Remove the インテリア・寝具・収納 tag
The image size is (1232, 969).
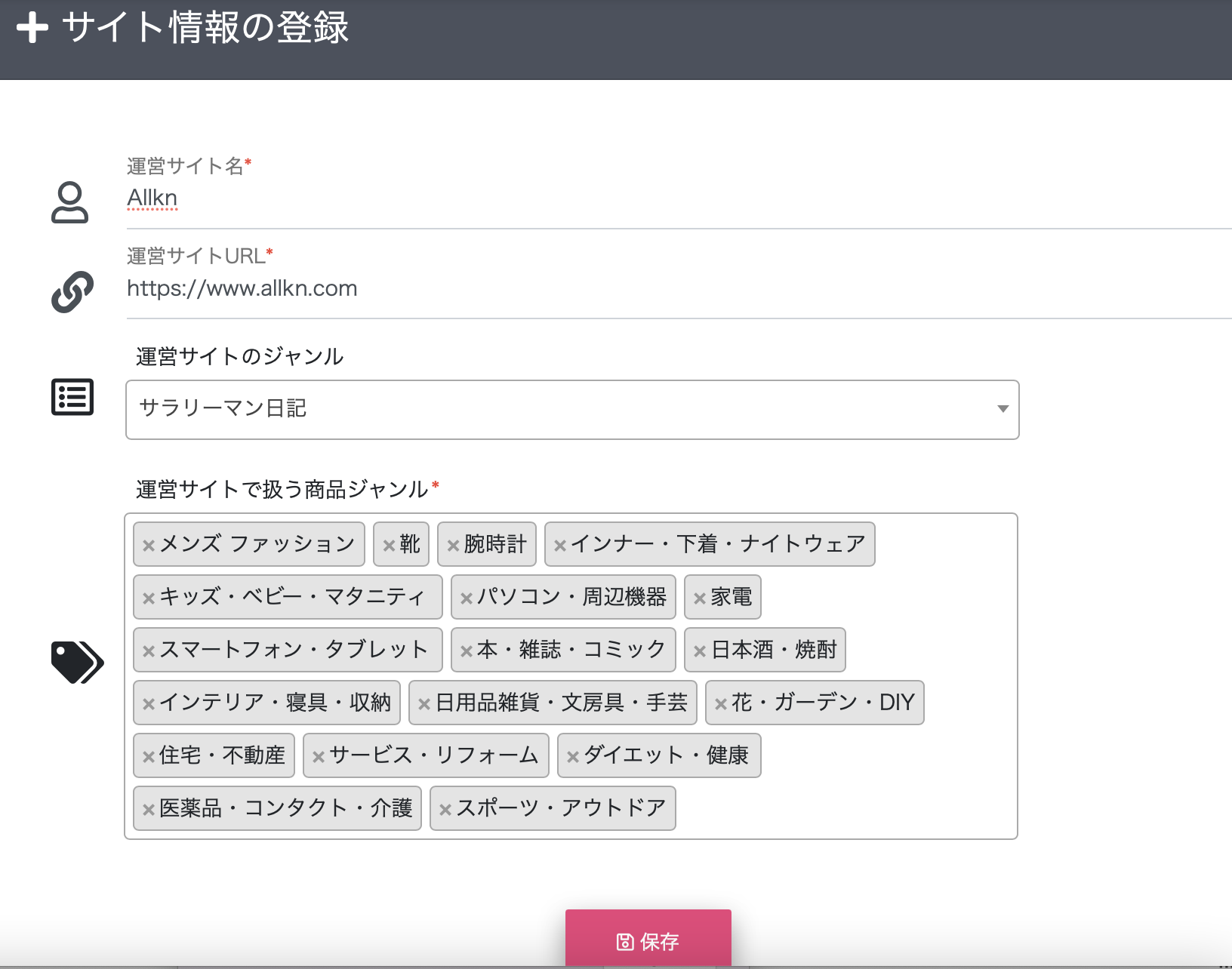pos(149,704)
